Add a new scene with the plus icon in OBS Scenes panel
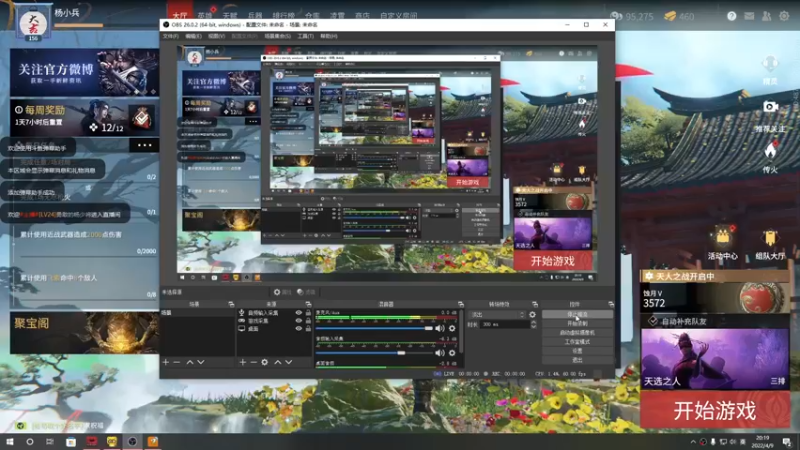Viewport: 800px width, 450px height. coord(165,362)
